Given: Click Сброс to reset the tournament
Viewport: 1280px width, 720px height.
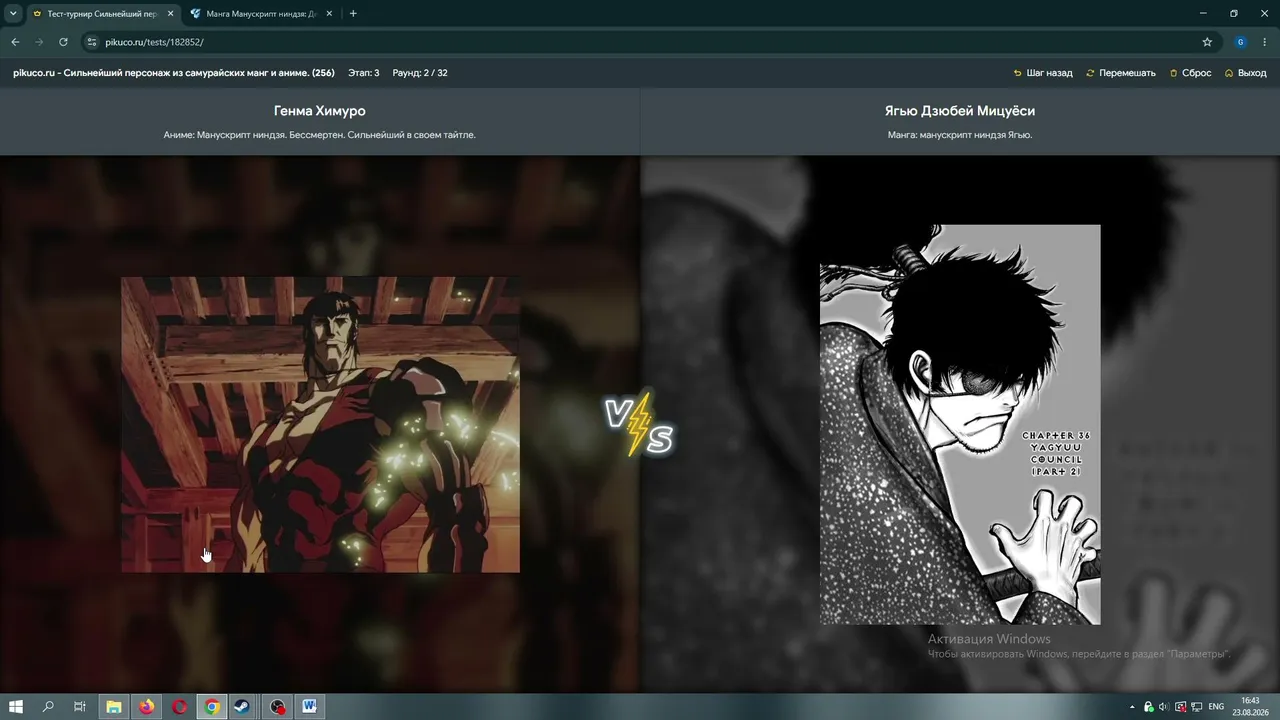Looking at the screenshot, I should pyautogui.click(x=1191, y=73).
